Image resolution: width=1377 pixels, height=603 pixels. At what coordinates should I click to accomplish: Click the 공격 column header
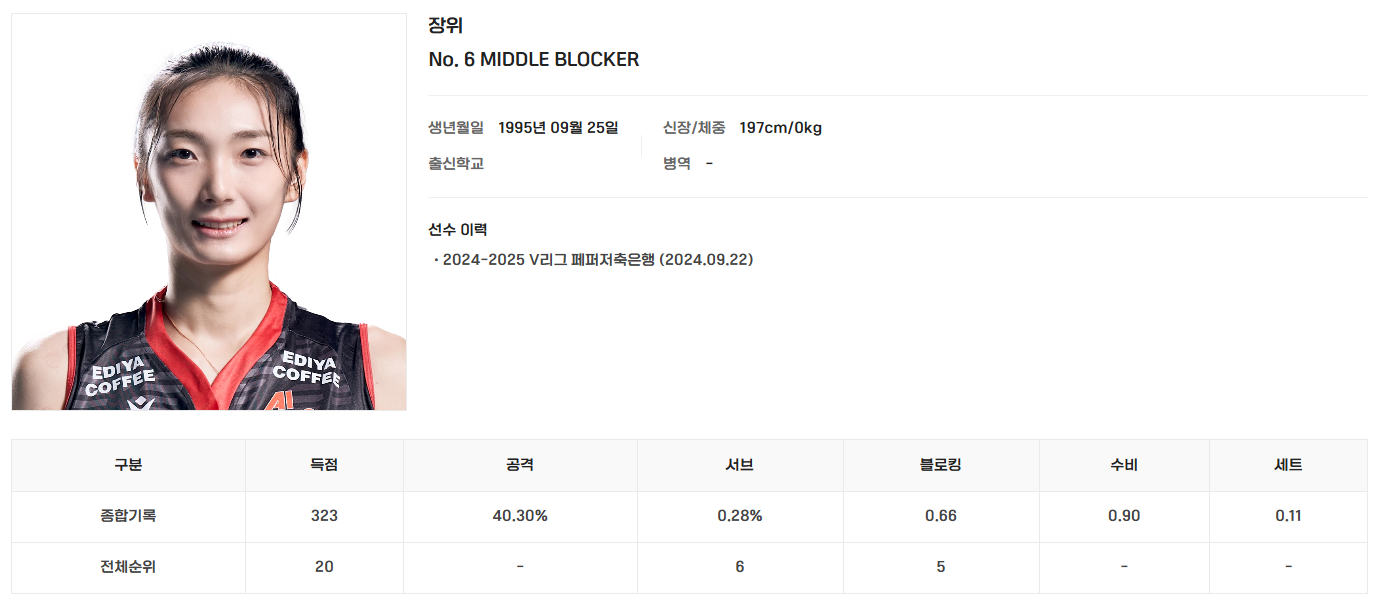point(520,465)
